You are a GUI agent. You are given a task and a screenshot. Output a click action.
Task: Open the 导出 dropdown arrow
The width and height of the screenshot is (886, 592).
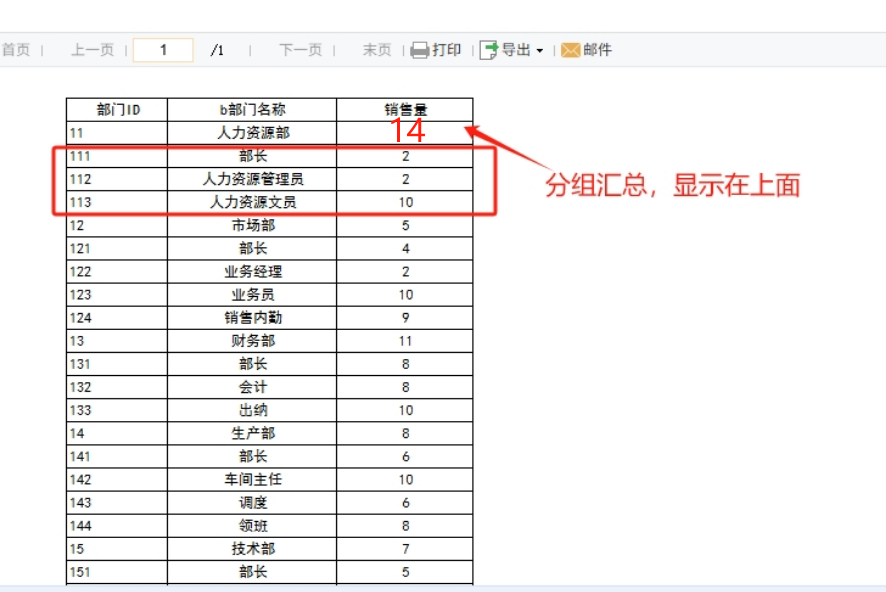tap(540, 51)
